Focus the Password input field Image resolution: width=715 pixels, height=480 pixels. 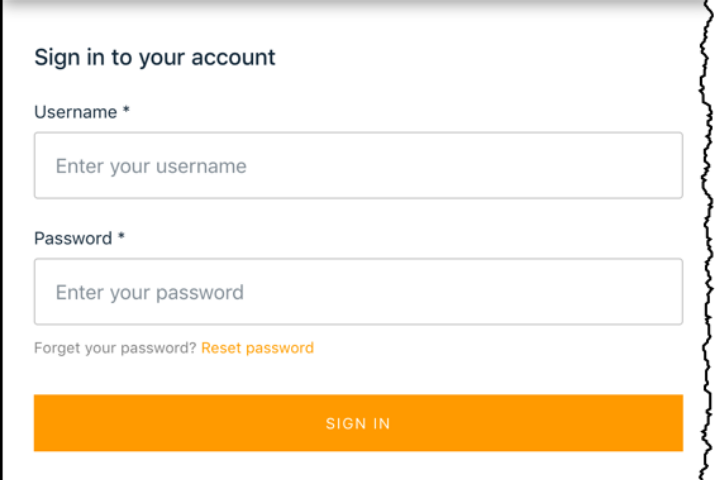[358, 292]
